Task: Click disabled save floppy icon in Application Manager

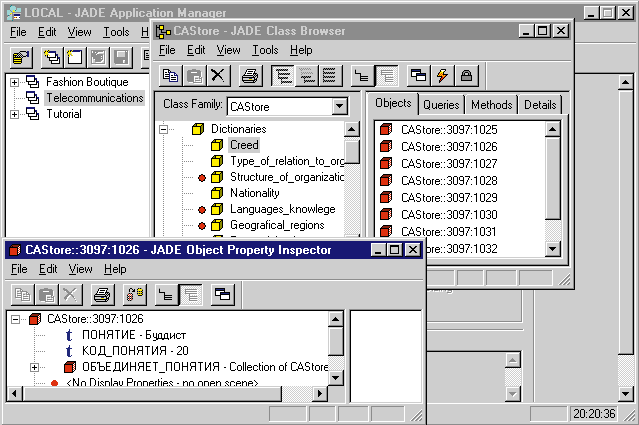Action: 121,57
